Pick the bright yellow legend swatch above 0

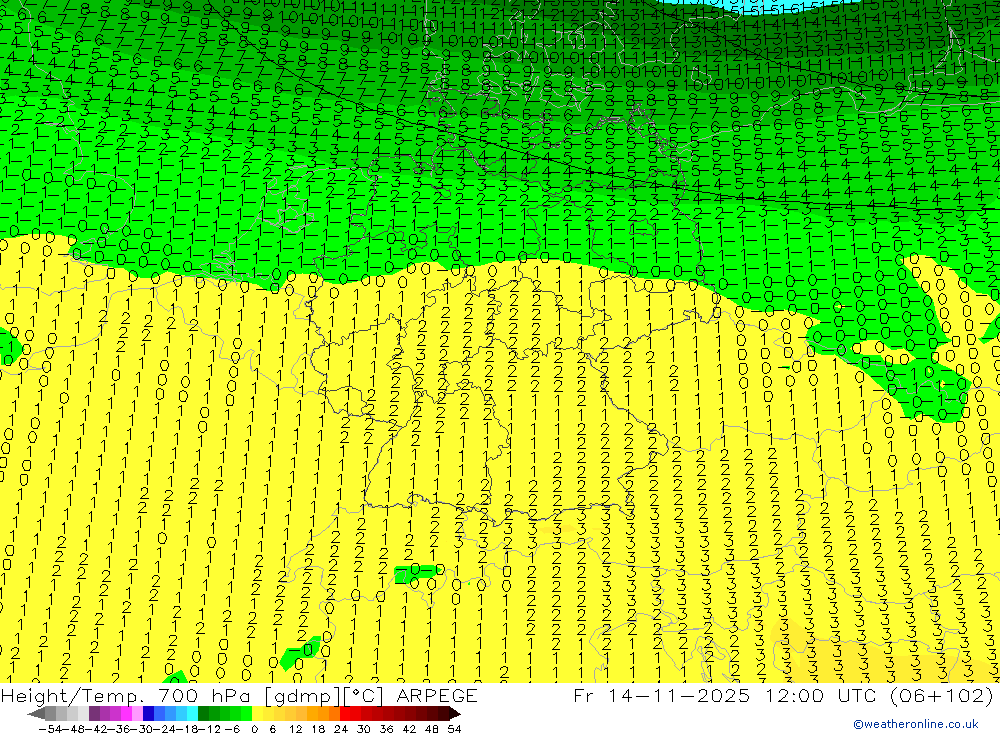(x=257, y=714)
